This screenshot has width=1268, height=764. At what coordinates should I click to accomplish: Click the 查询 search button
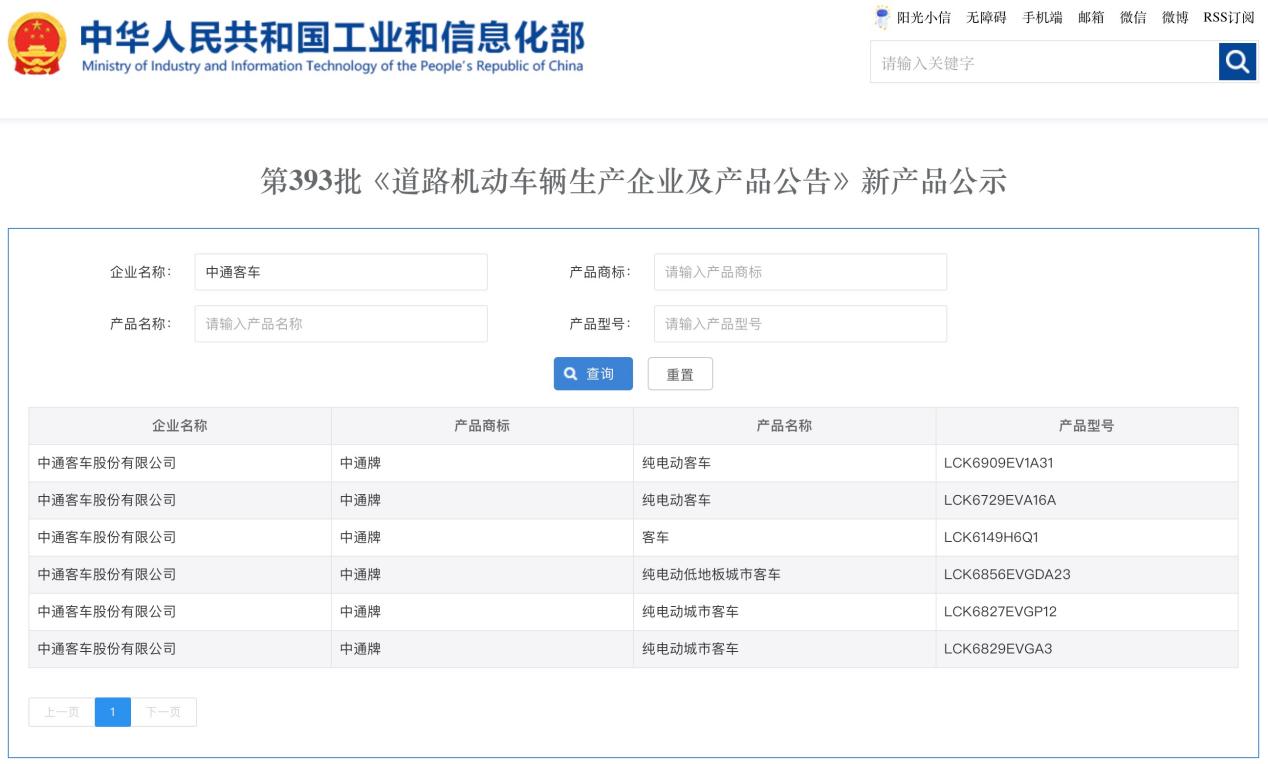[x=593, y=374]
